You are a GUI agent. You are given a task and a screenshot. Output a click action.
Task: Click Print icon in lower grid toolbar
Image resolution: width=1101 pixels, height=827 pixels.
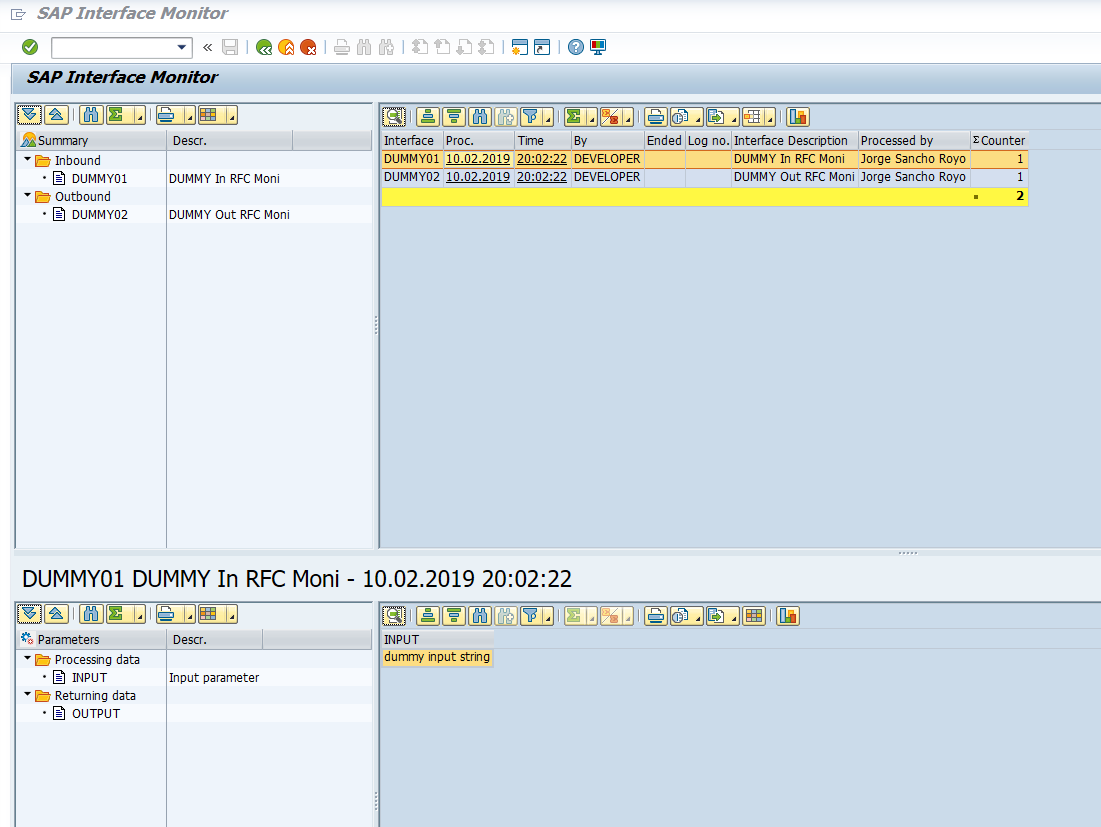coord(655,616)
